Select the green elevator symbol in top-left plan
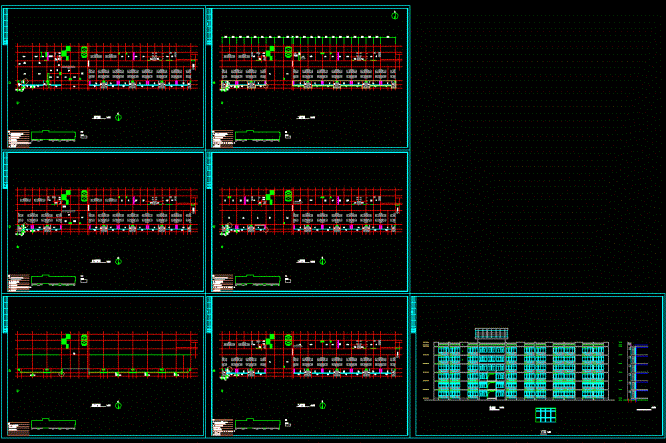 point(84,52)
